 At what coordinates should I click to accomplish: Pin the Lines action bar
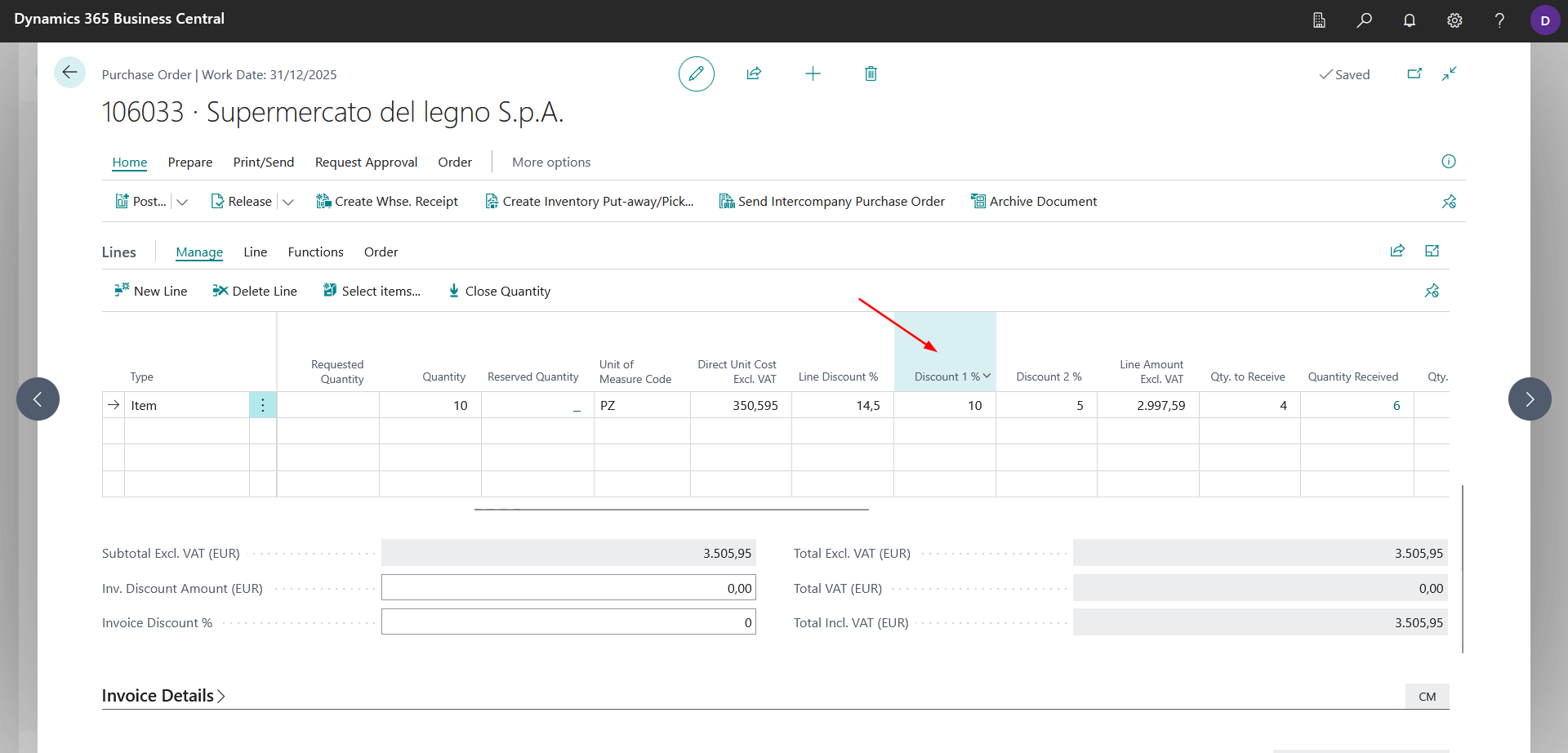point(1432,291)
